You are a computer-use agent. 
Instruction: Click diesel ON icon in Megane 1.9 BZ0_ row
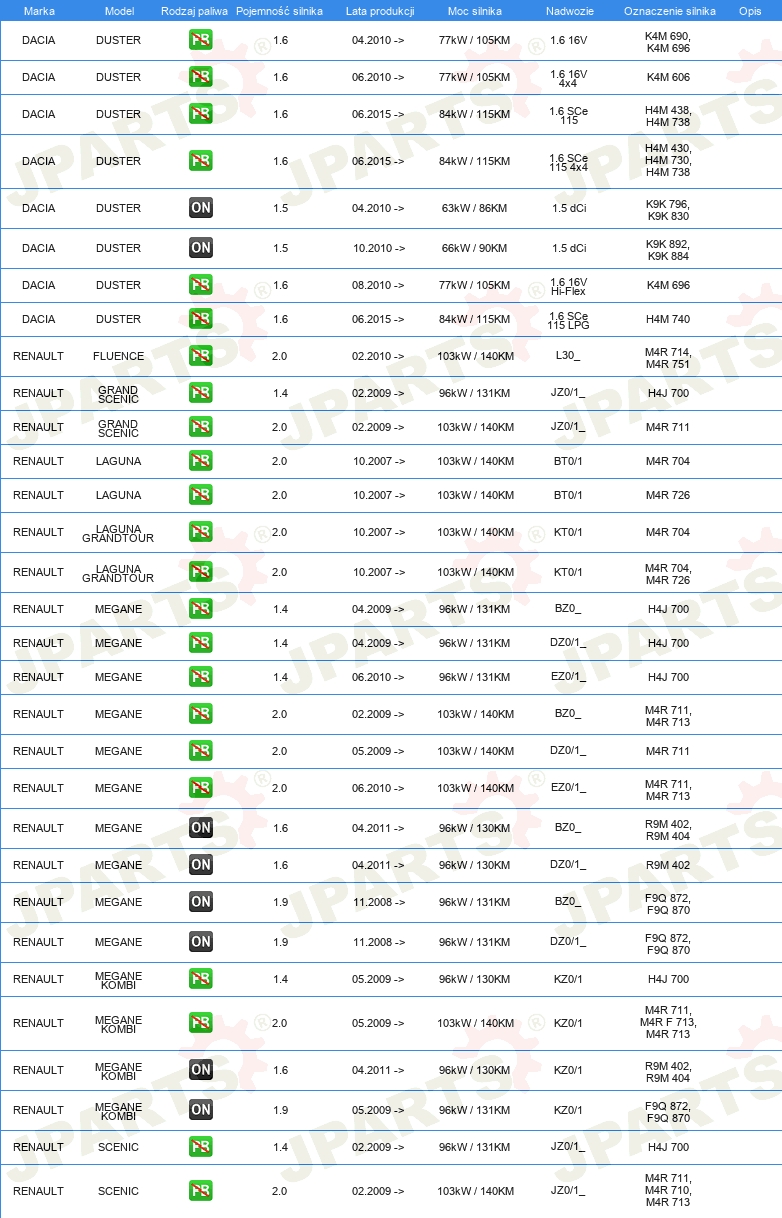click(x=201, y=902)
